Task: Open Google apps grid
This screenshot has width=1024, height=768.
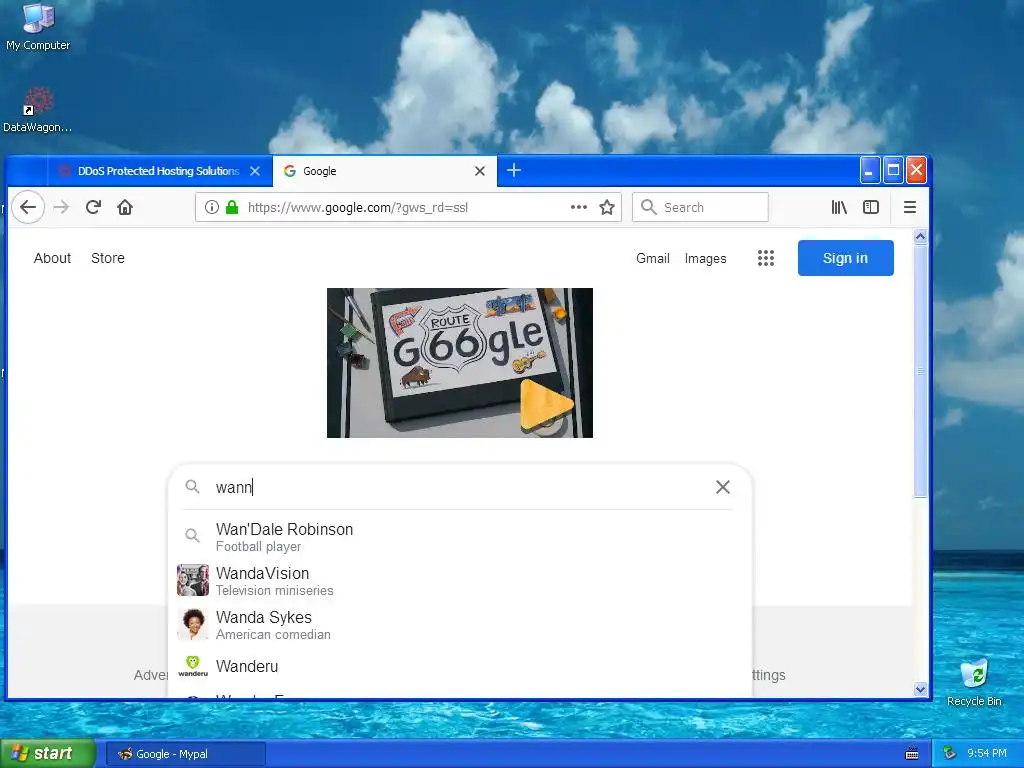Action: point(766,258)
